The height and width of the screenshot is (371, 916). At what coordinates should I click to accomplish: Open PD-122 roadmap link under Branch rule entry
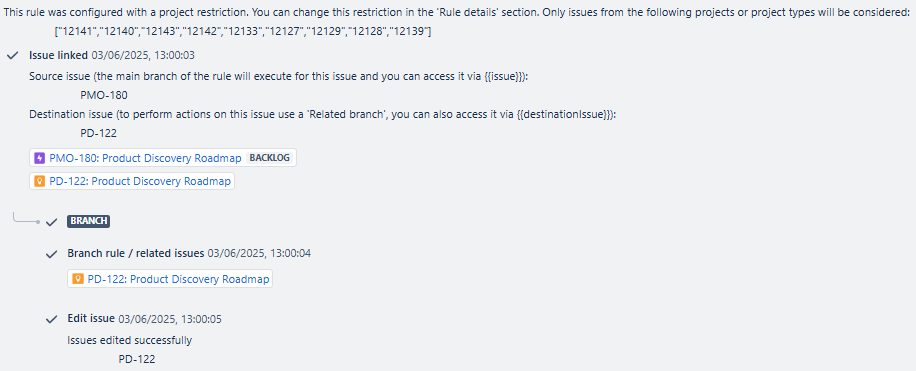[178, 279]
